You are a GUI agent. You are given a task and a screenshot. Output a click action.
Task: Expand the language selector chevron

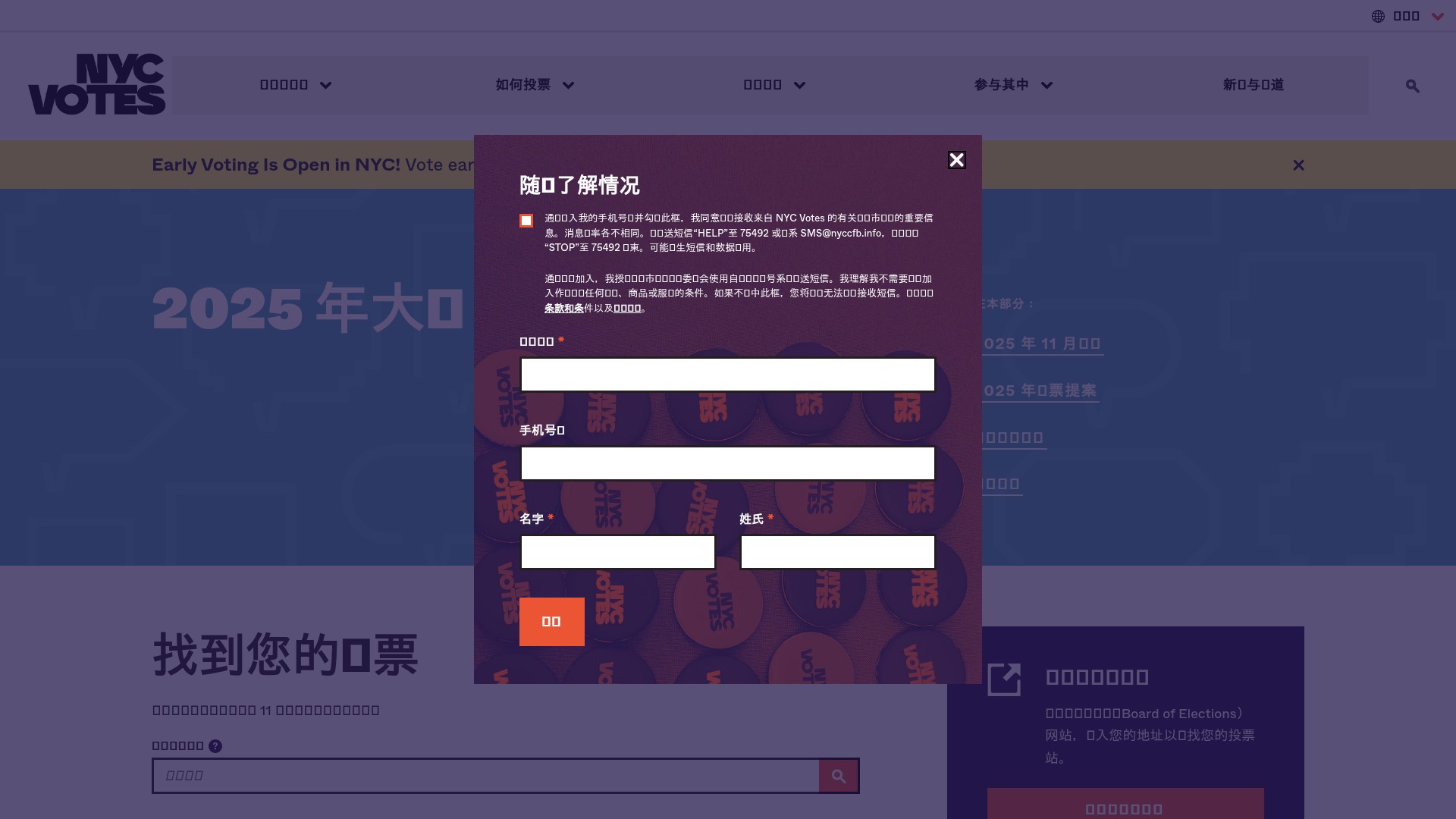click(x=1438, y=16)
